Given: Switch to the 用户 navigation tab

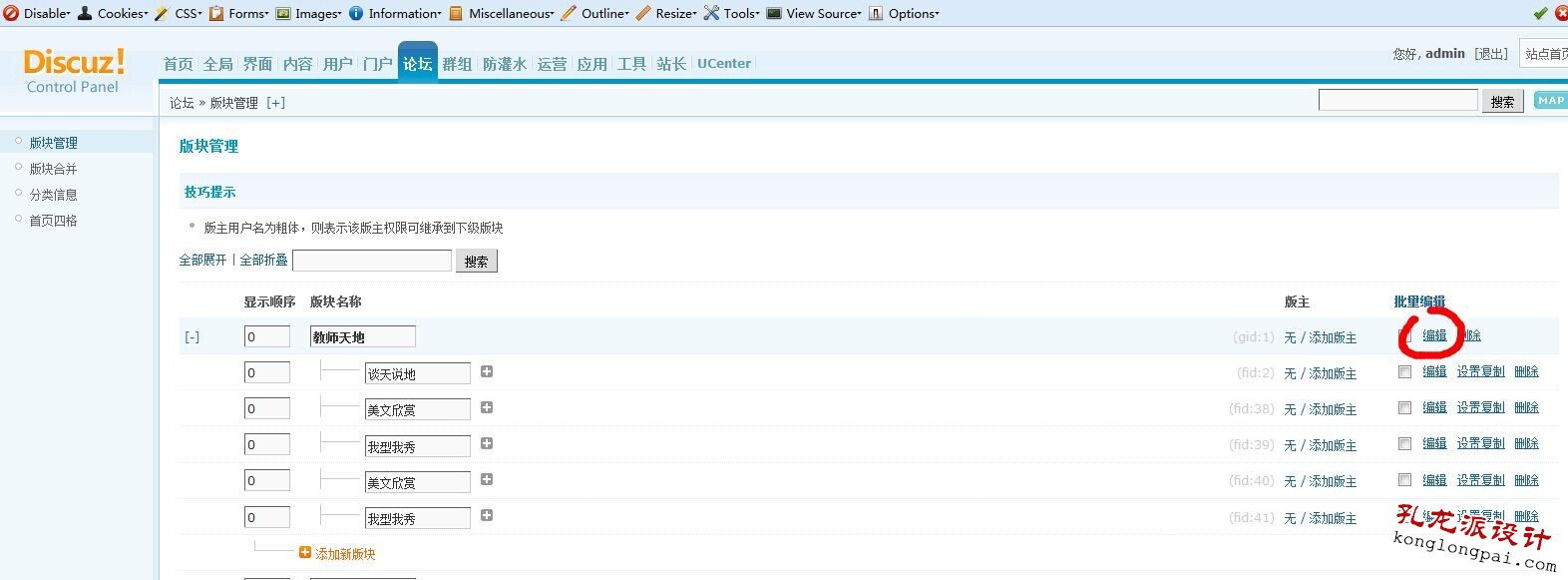Looking at the screenshot, I should pyautogui.click(x=337, y=64).
